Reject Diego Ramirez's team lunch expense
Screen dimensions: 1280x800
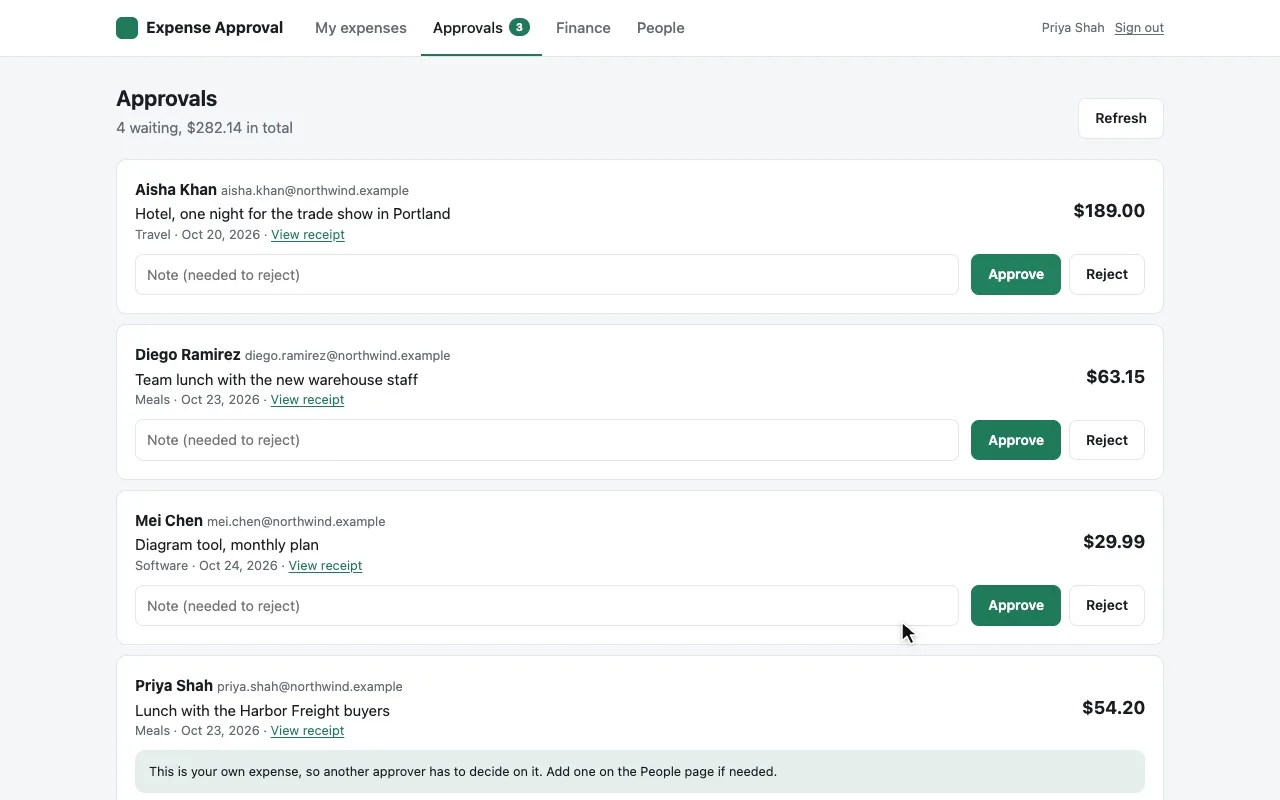click(x=1107, y=440)
